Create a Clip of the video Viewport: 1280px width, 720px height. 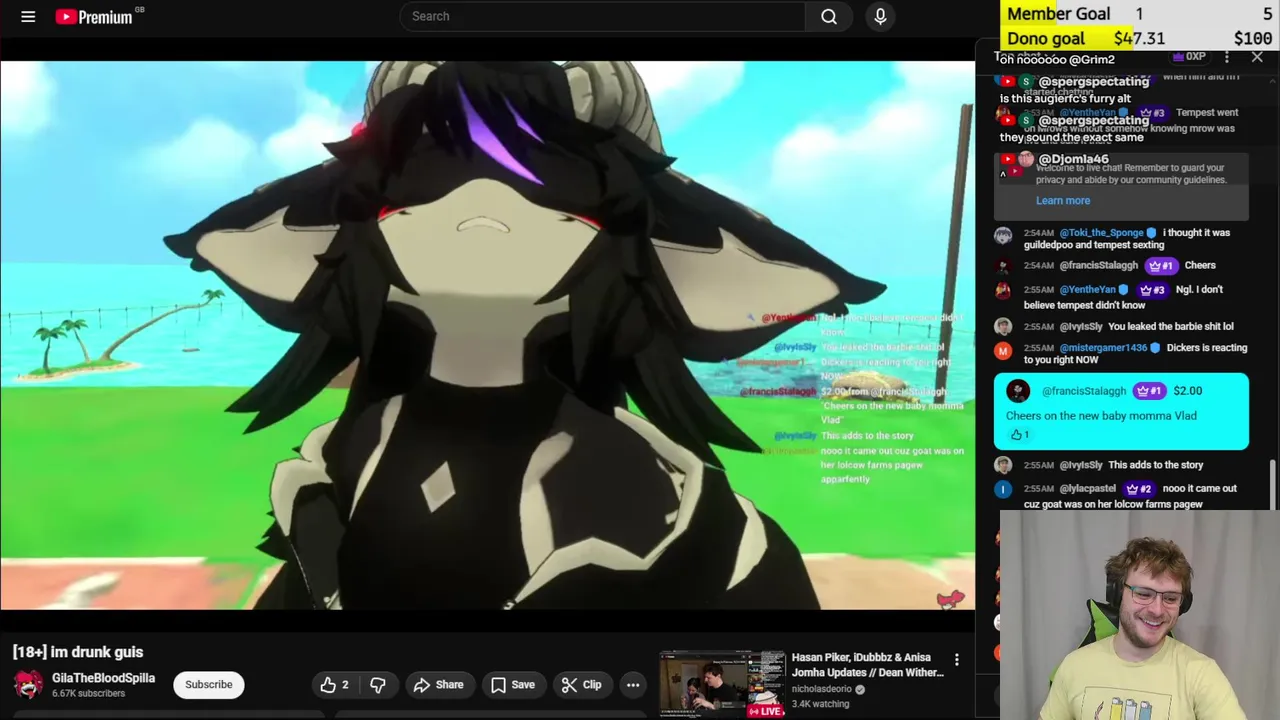click(x=581, y=685)
